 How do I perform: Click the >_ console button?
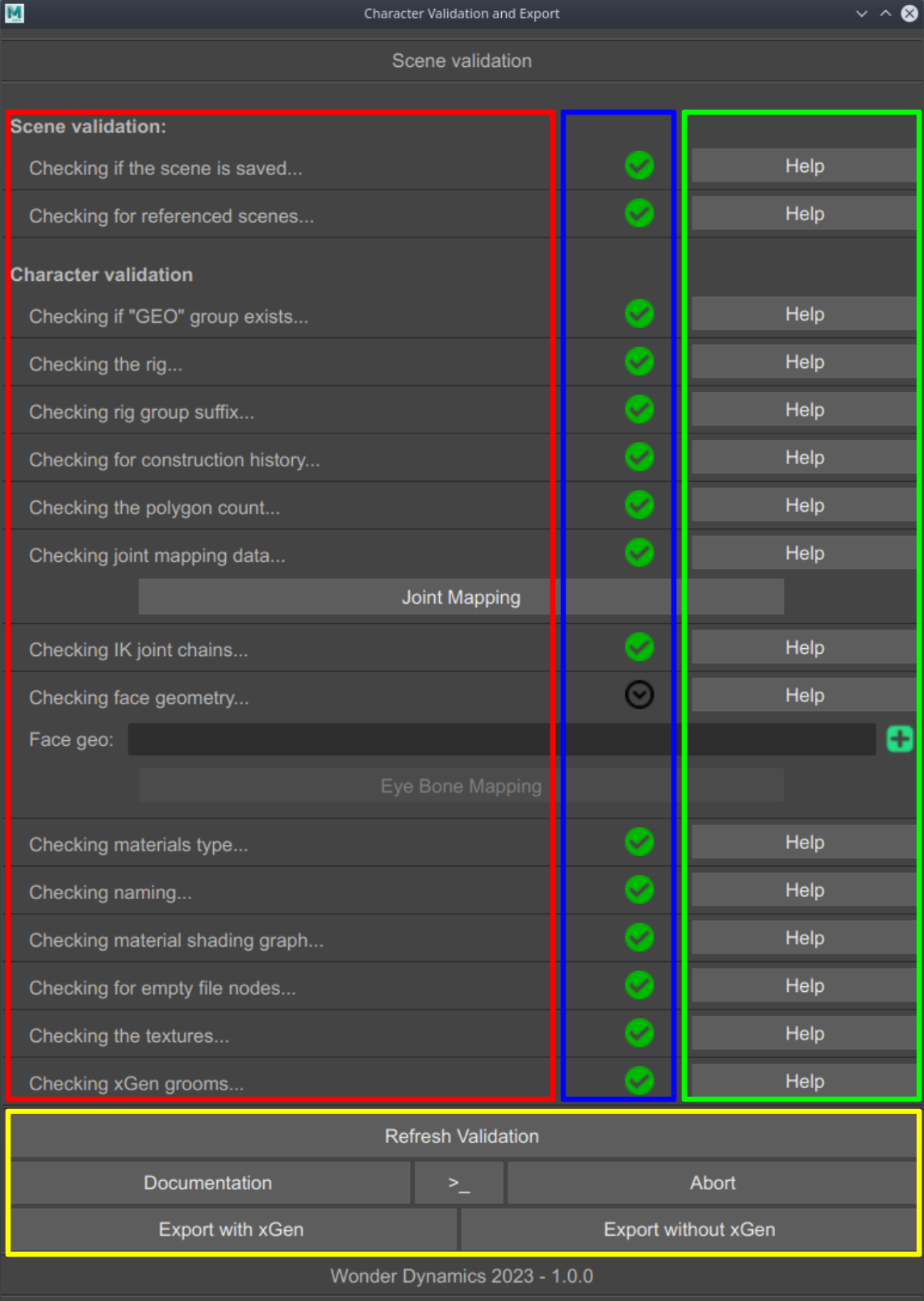coord(458,1183)
